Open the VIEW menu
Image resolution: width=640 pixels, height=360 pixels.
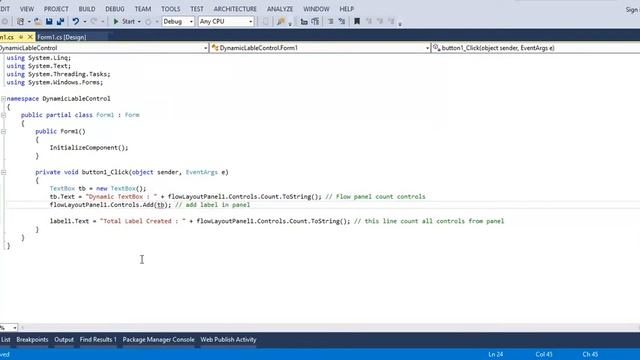pos(27,9)
